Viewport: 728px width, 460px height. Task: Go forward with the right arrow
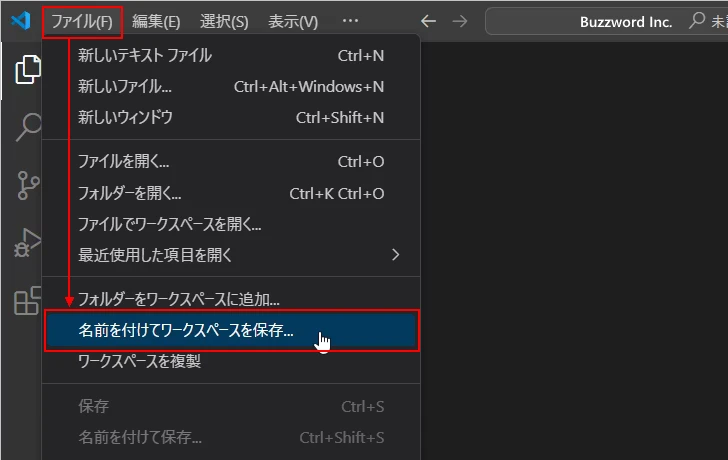(x=460, y=21)
